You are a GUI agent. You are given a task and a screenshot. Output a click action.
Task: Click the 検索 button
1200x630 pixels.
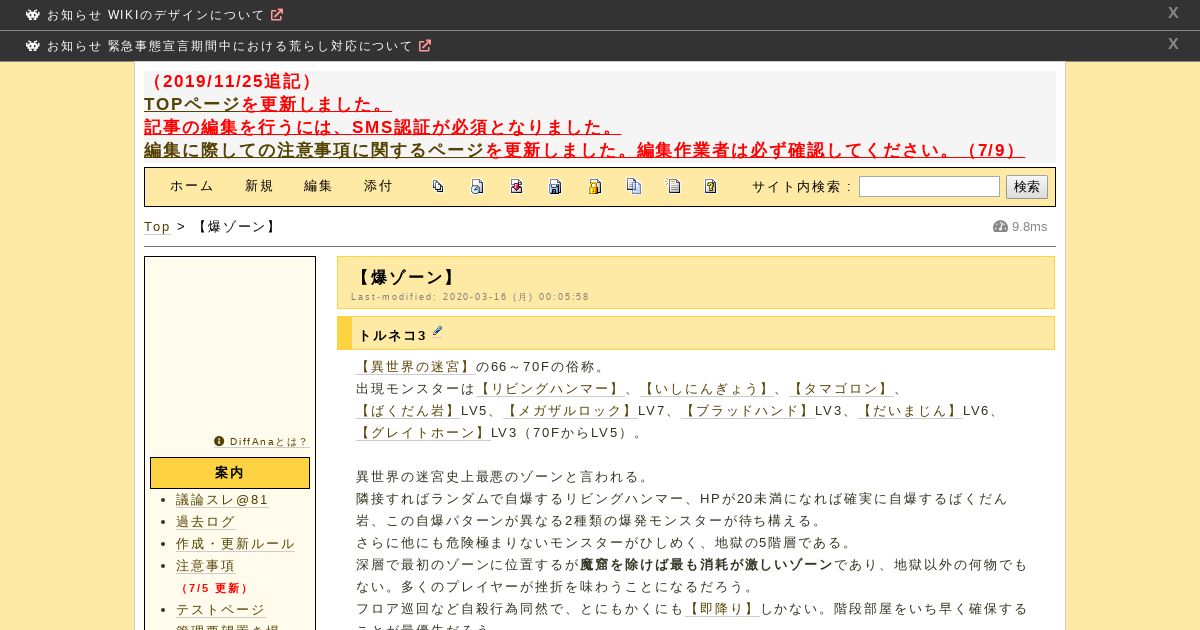point(1027,187)
